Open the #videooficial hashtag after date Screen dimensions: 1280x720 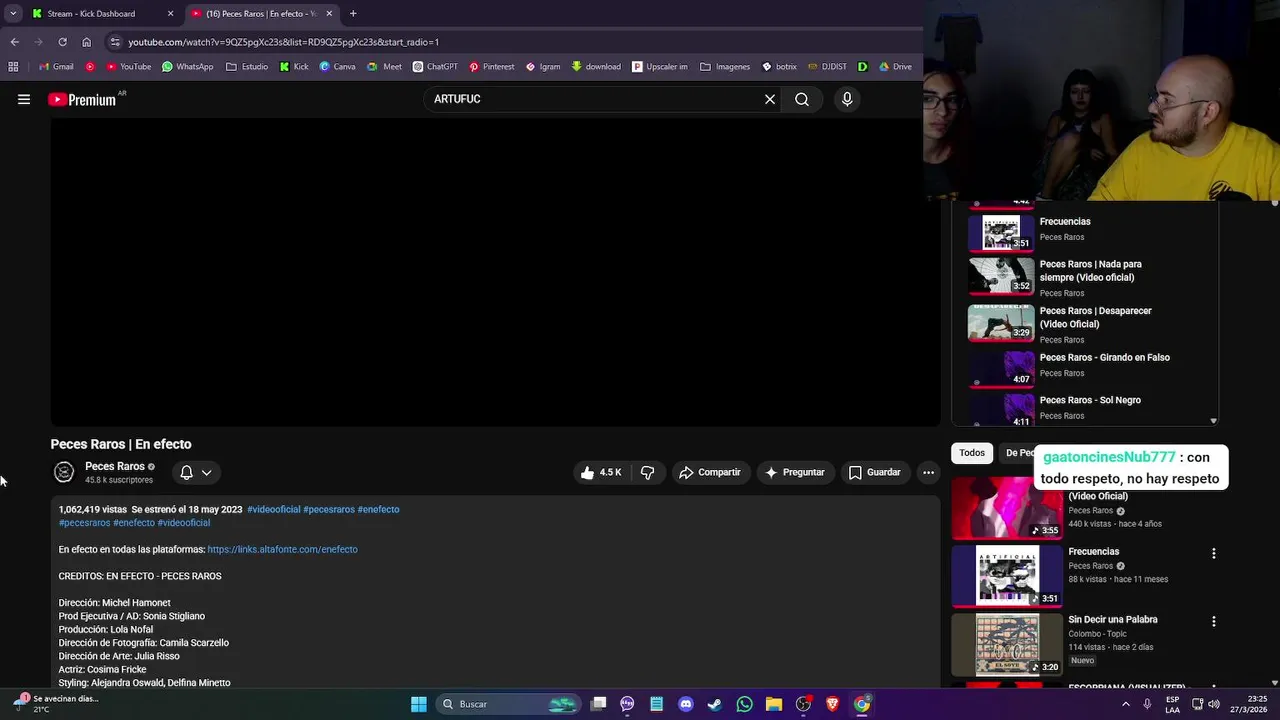click(x=274, y=509)
